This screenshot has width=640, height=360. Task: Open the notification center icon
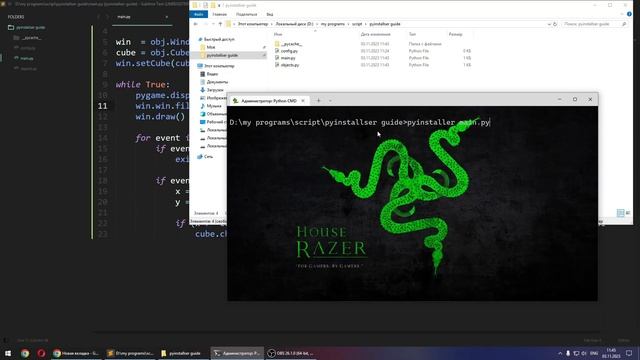[x=629, y=353]
